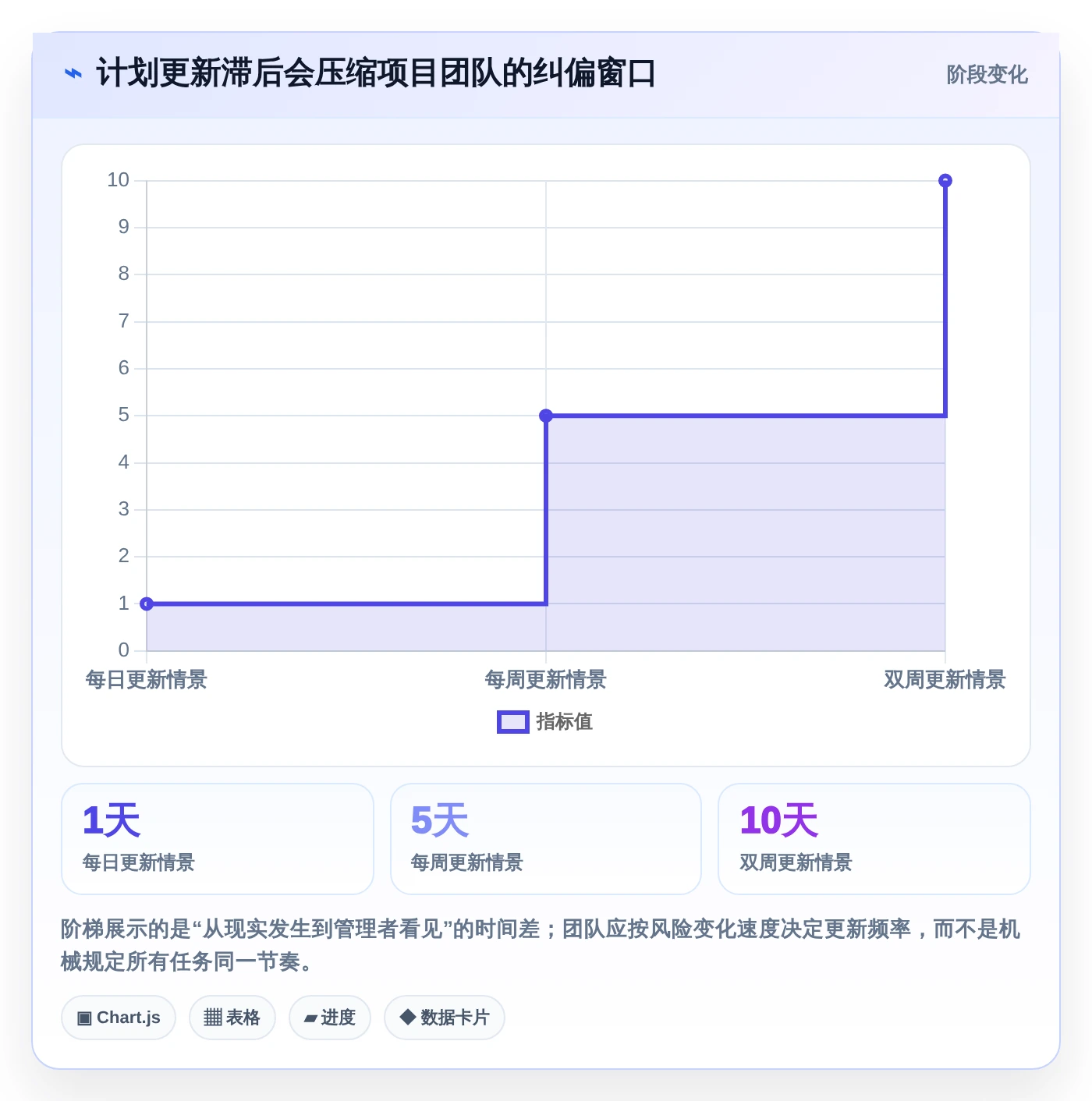
Task: Click the grid icon in 表格 chip
Action: [213, 1018]
